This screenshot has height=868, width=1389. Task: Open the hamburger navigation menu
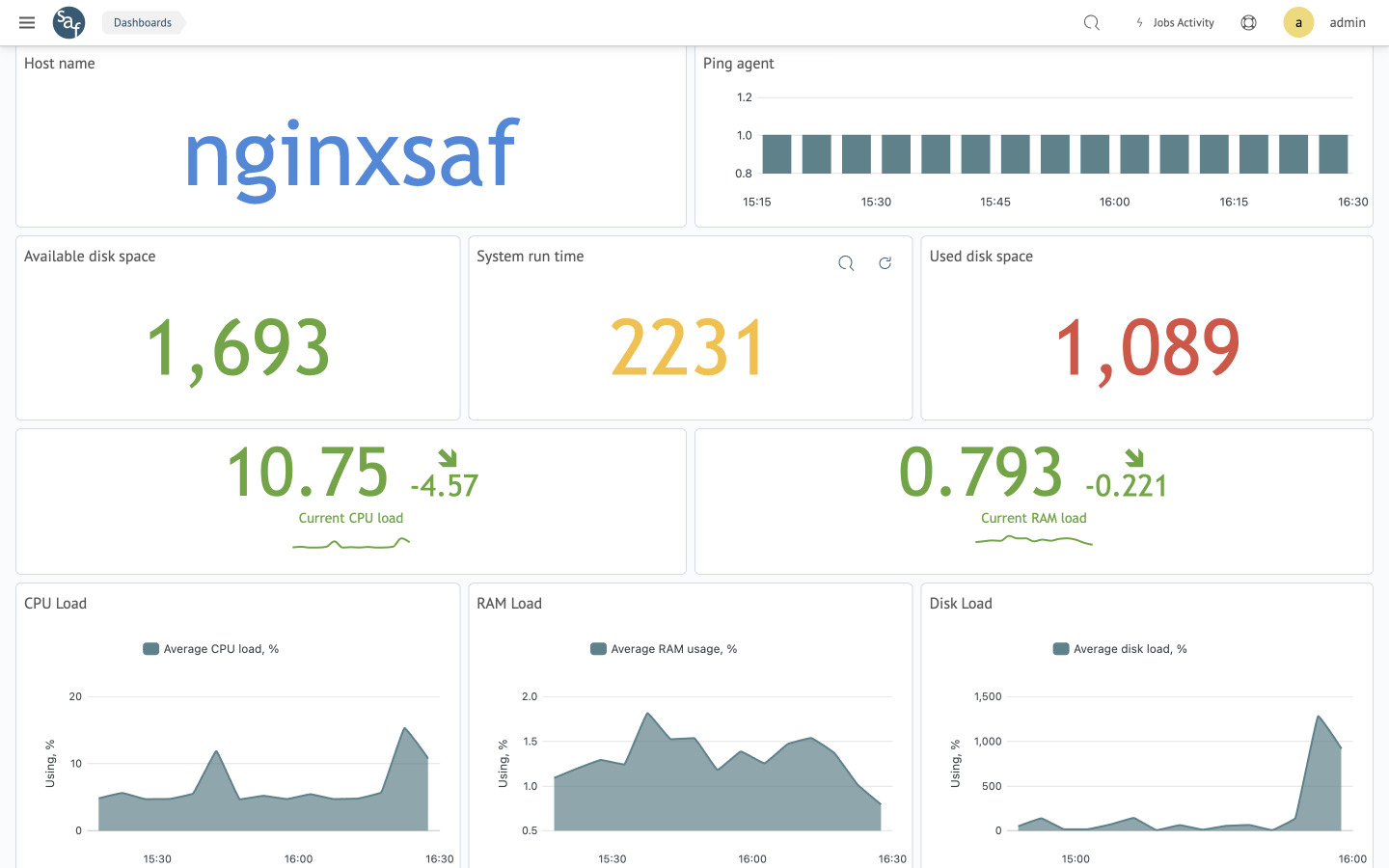(x=27, y=22)
